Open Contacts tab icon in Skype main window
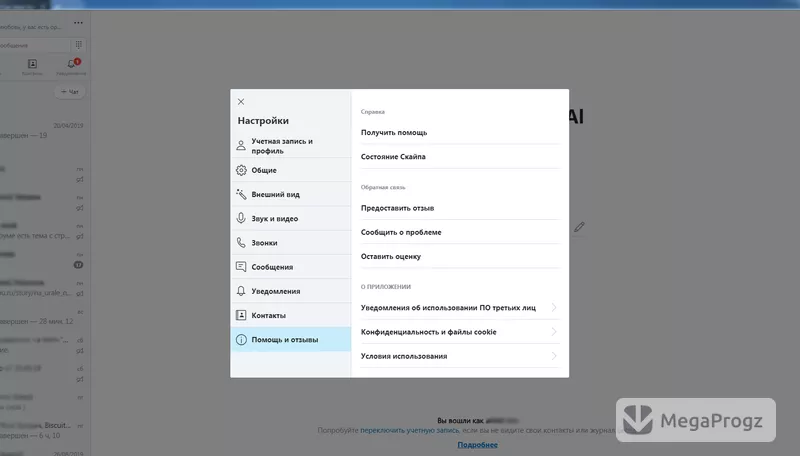Screen dimensions: 800x456 click(32, 66)
